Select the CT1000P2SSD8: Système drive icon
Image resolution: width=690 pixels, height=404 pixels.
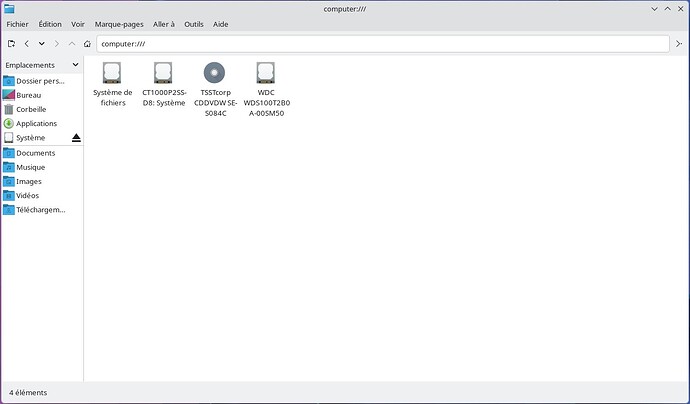click(163, 73)
